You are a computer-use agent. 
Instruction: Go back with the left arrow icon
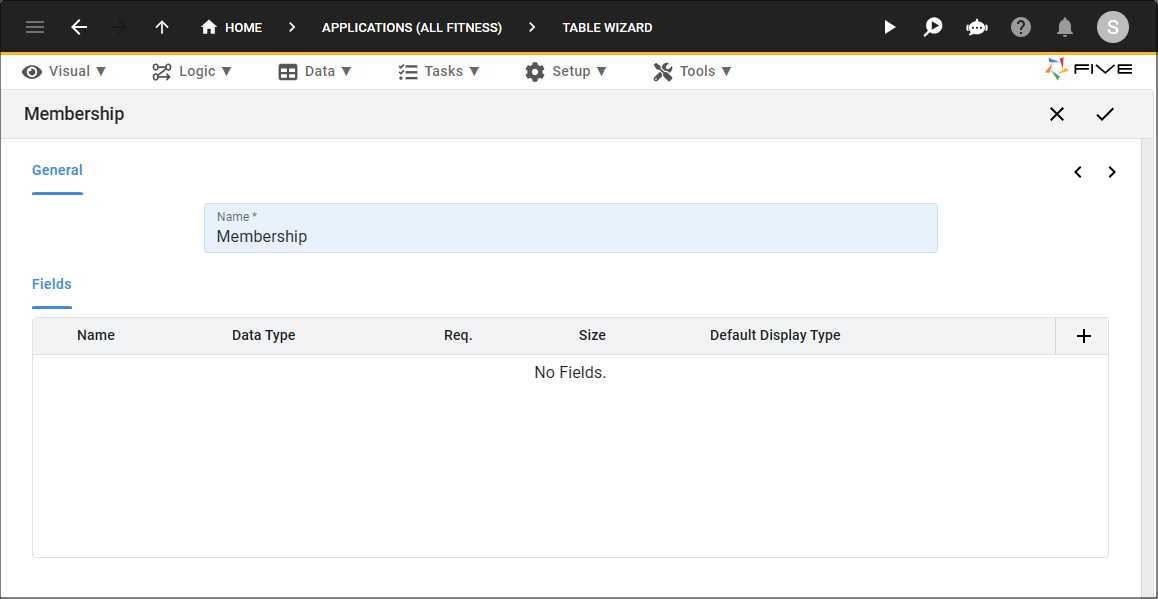[x=79, y=27]
